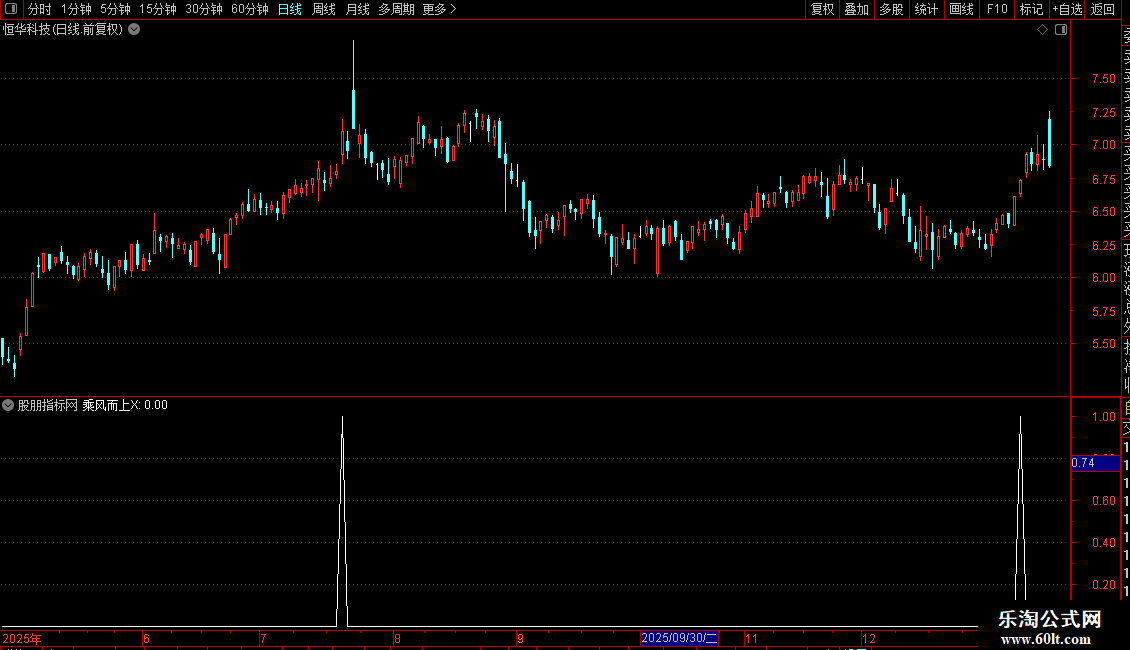Image resolution: width=1130 pixels, height=650 pixels.
Task: Select the 30分钟 period tab
Action: tap(204, 9)
